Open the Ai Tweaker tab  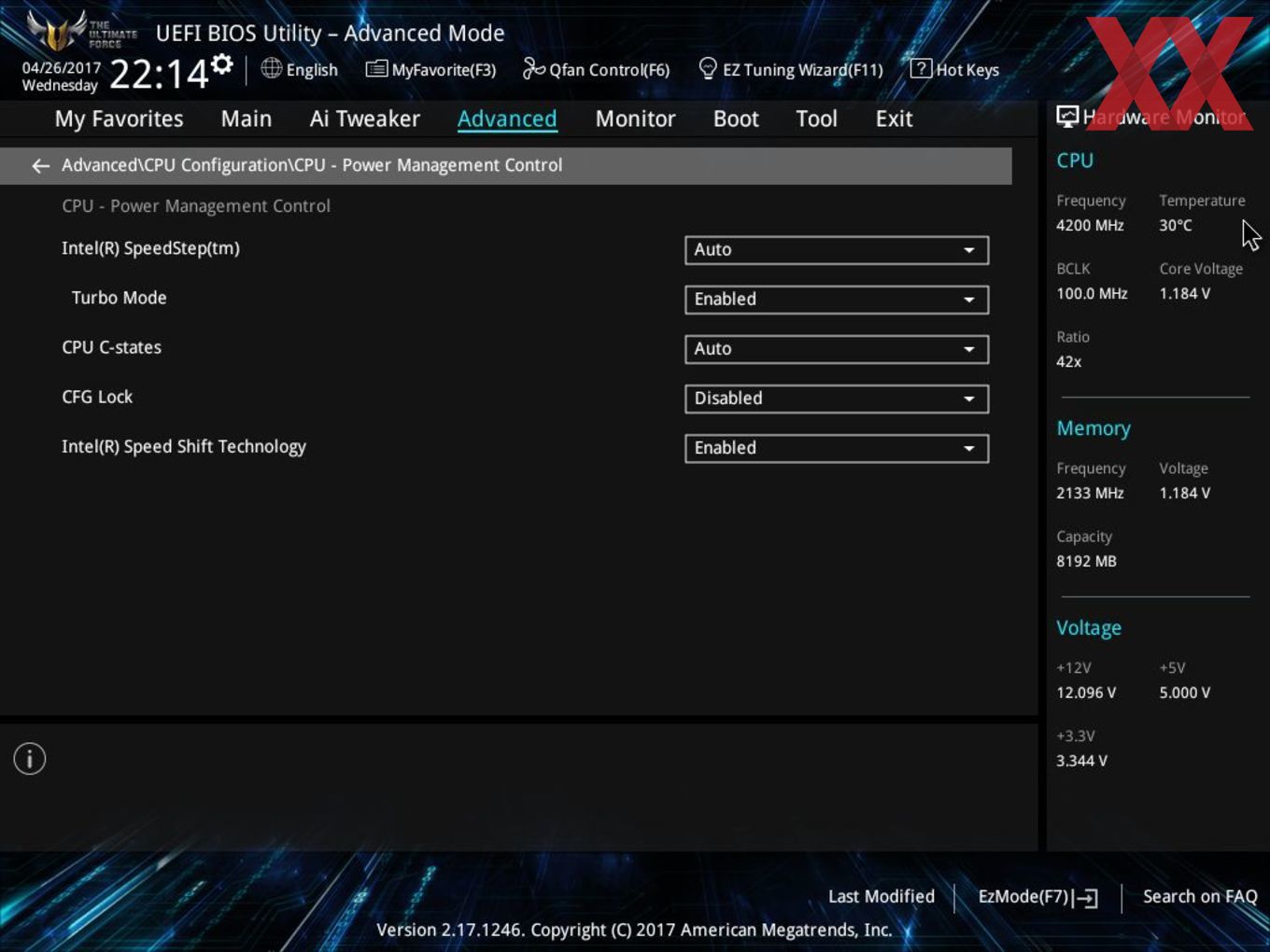tap(365, 119)
